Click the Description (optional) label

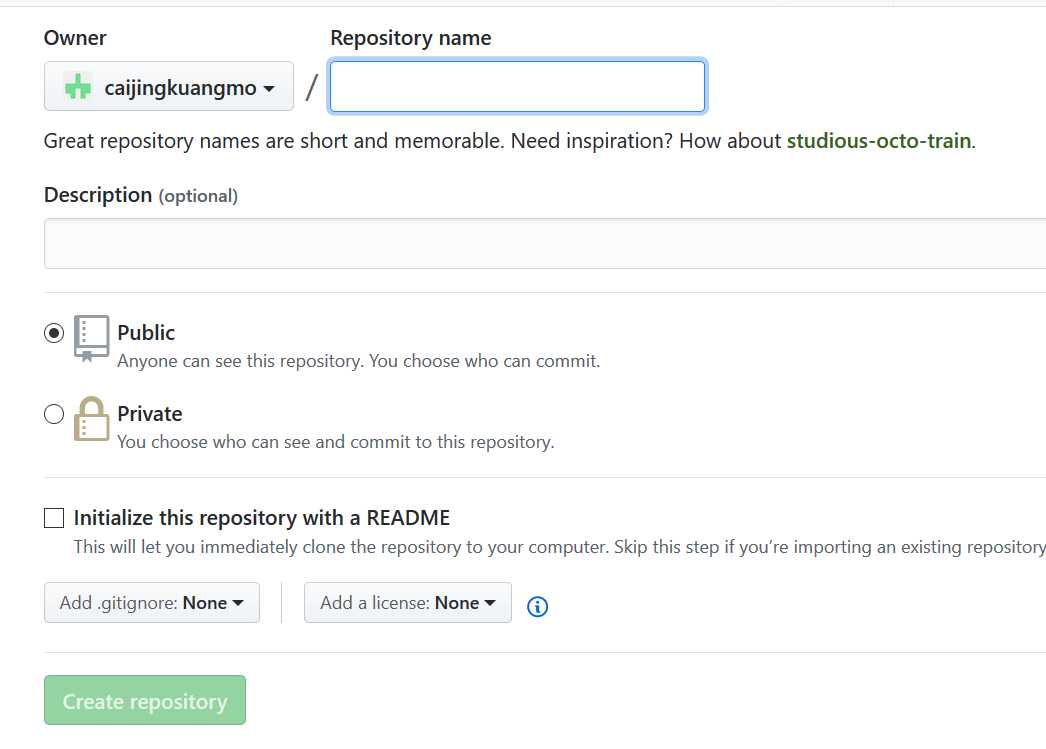[141, 195]
